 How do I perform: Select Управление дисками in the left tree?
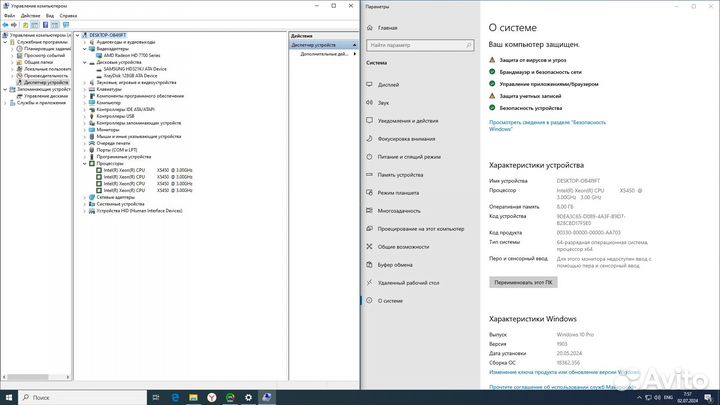[43, 95]
